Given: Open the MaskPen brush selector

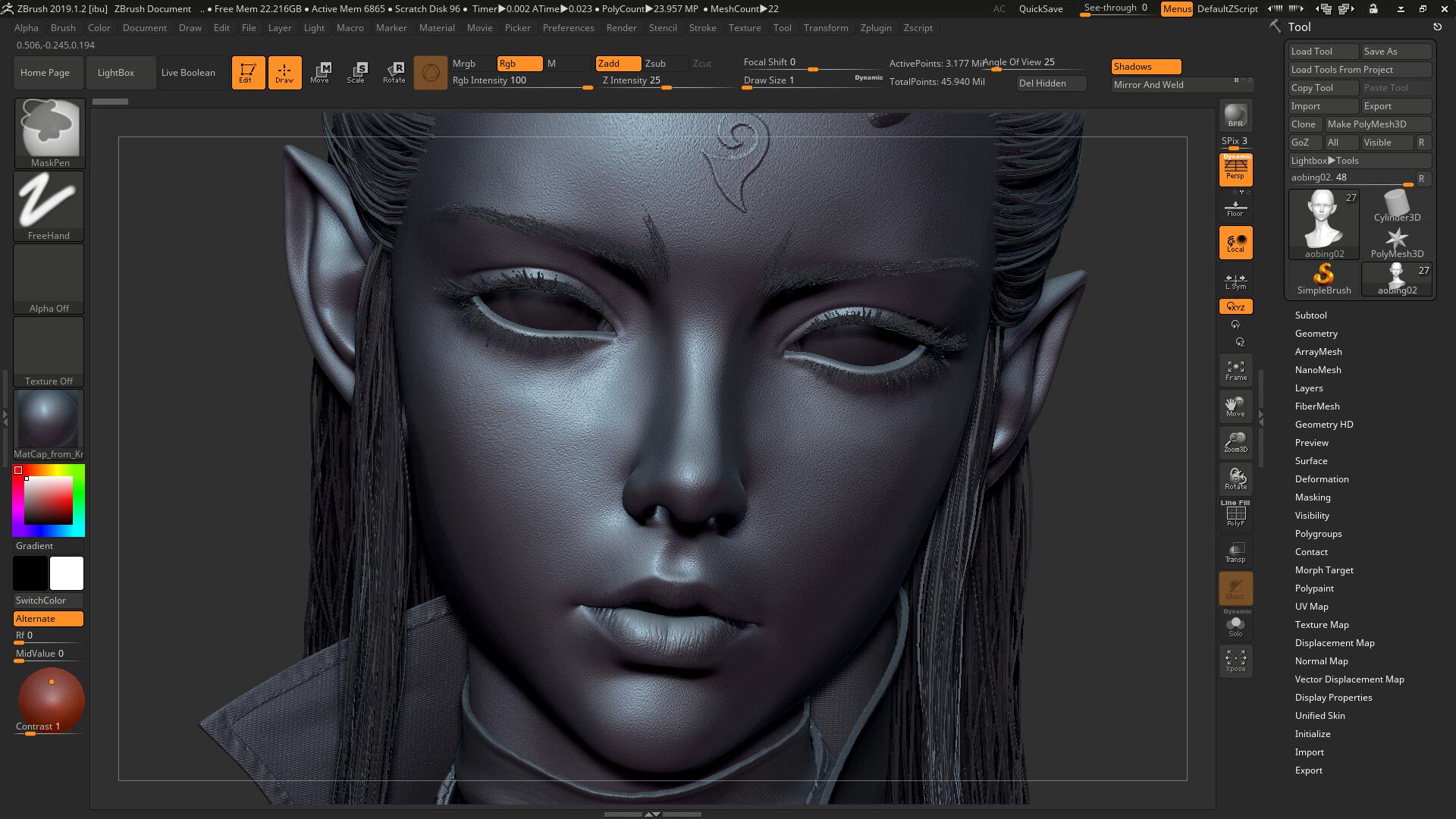Looking at the screenshot, I should pyautogui.click(x=49, y=133).
